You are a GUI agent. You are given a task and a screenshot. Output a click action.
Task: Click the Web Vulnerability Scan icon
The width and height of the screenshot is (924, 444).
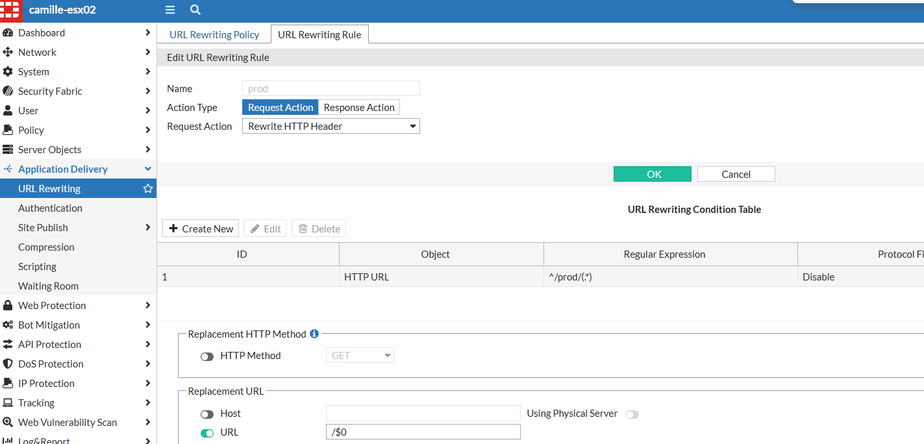(8, 423)
